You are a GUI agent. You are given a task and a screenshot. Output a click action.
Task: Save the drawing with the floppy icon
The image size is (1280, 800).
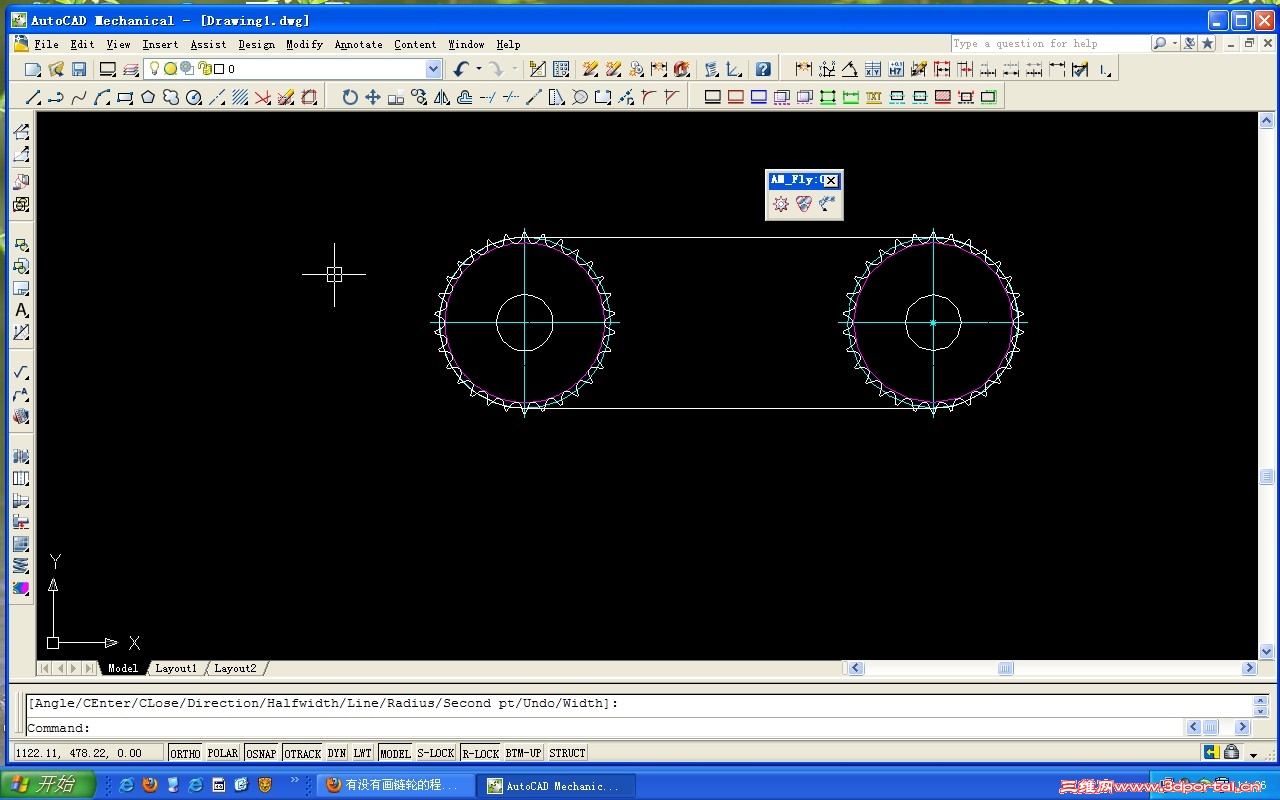(x=79, y=69)
